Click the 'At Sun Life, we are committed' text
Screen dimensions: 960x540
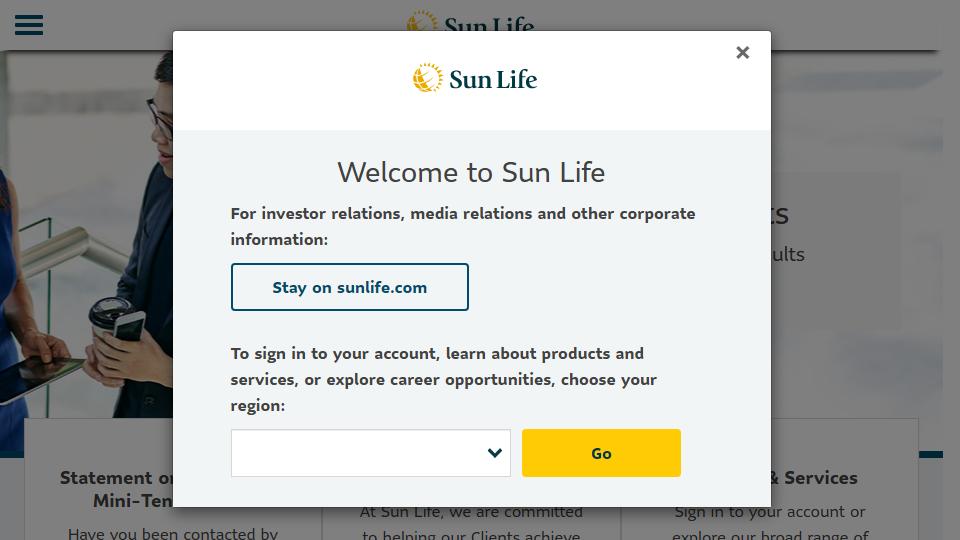471,512
